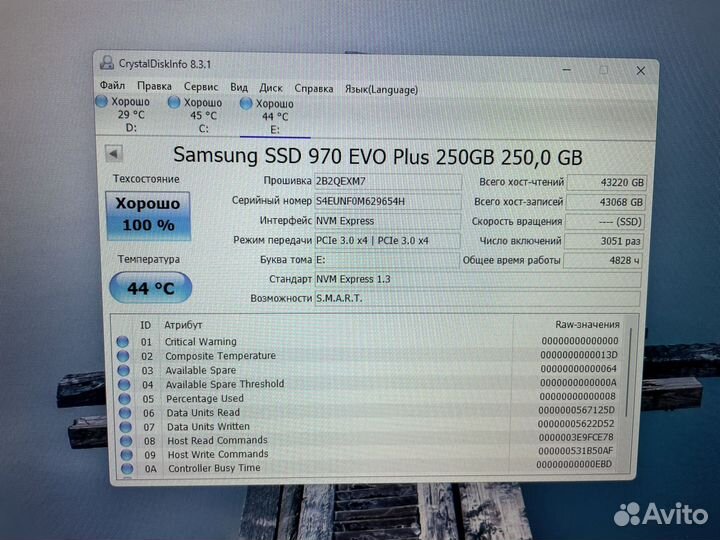Screen dimensions: 720x540
Task: Click the transfer mode field PCIe 3.0 x4
Action: pos(387,241)
